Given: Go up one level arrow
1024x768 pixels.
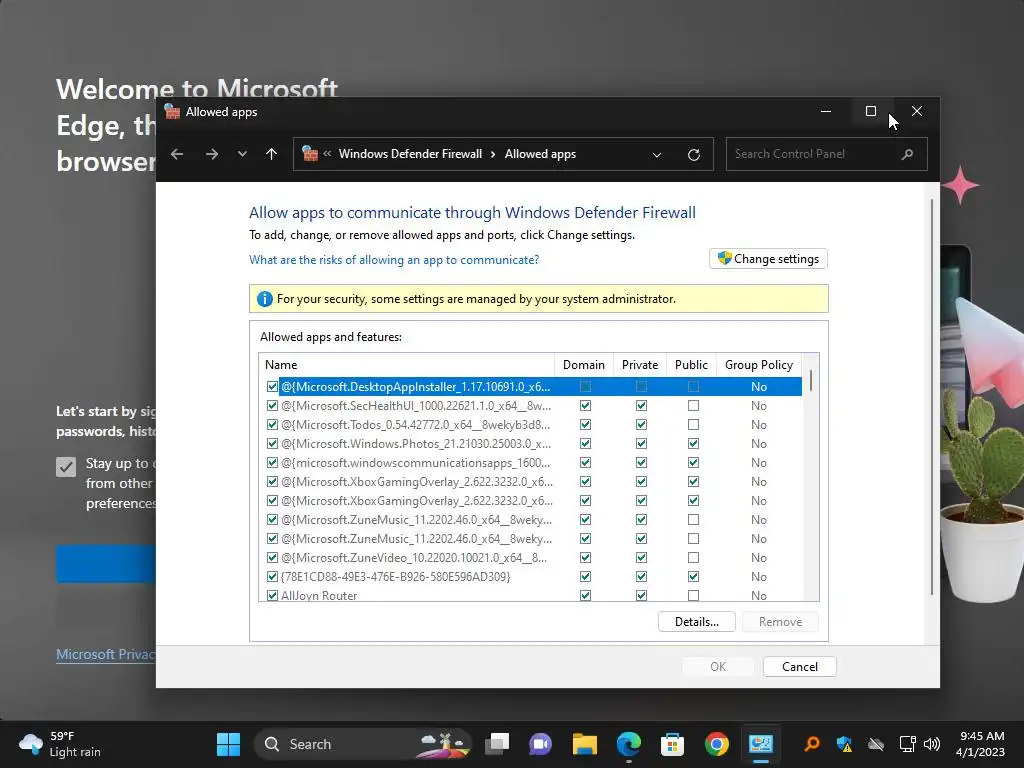Looking at the screenshot, I should point(272,154).
